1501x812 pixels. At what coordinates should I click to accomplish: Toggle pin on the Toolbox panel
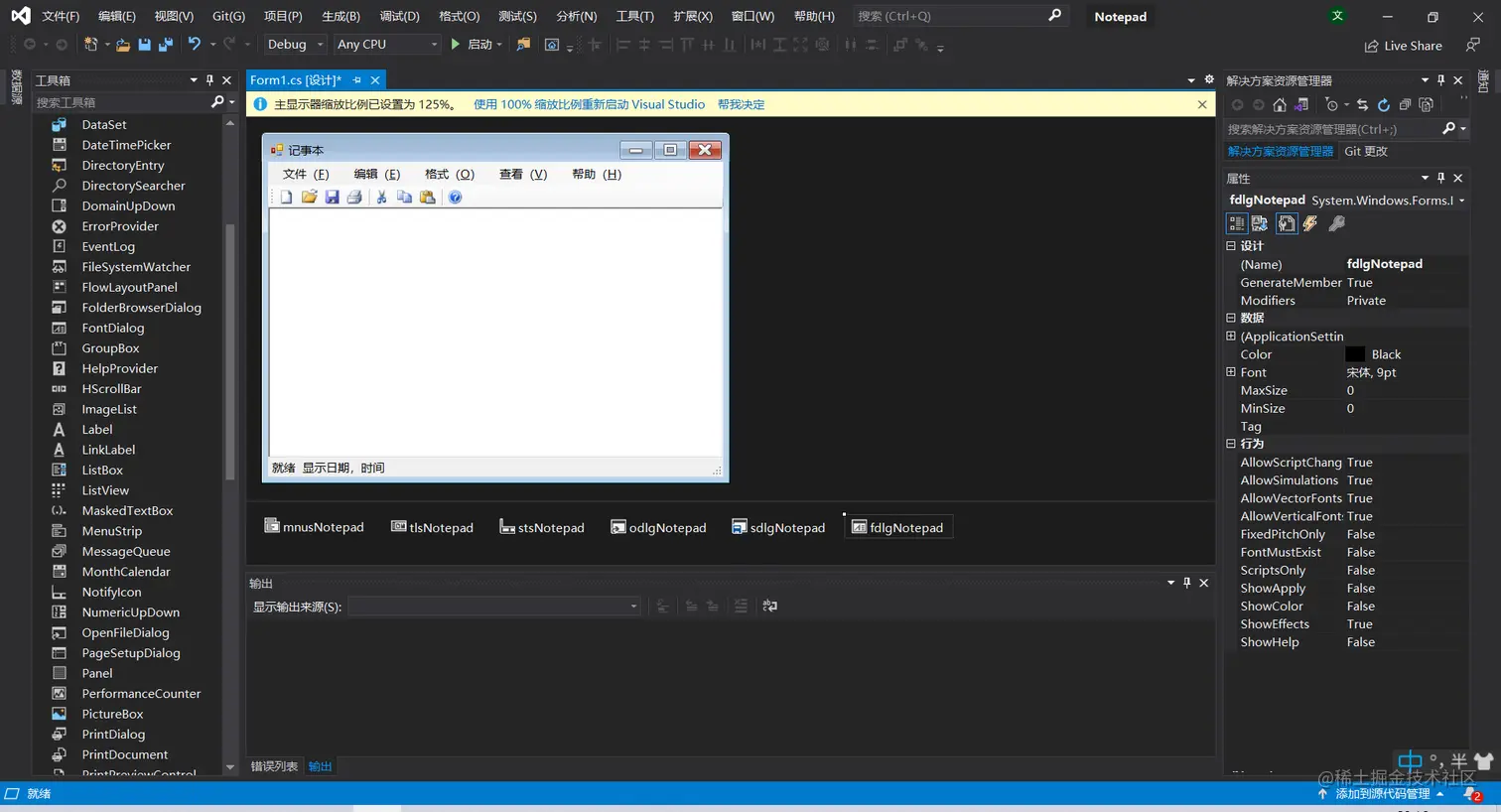point(209,79)
